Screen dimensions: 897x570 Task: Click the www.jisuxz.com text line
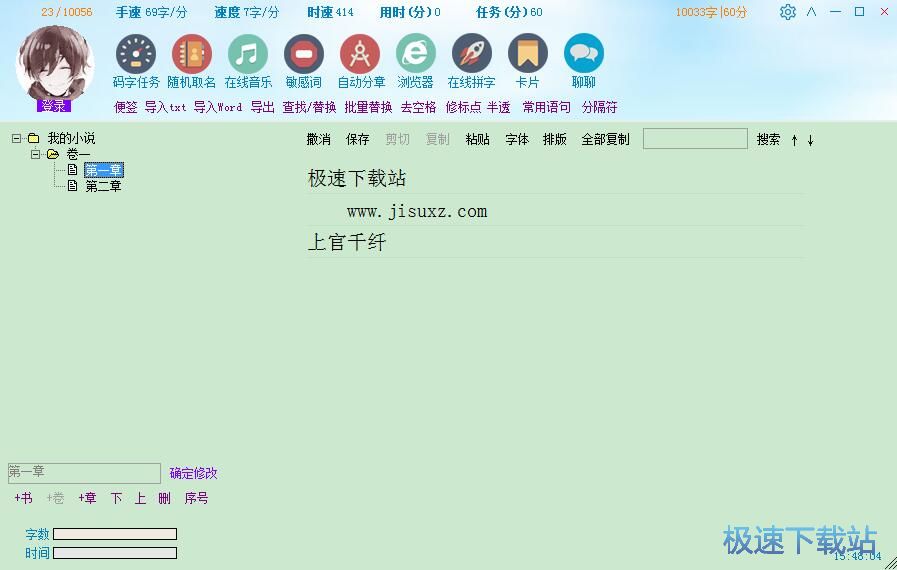point(417,212)
